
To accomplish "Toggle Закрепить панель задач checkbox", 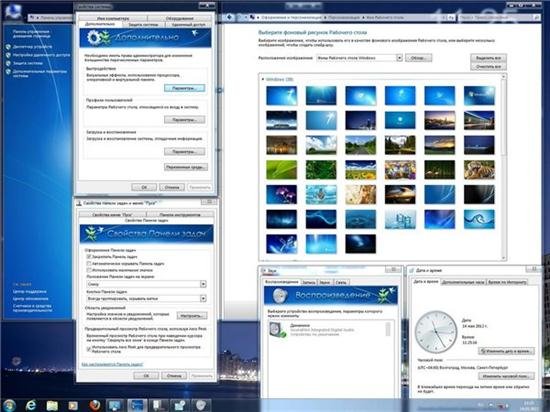I will point(89,257).
